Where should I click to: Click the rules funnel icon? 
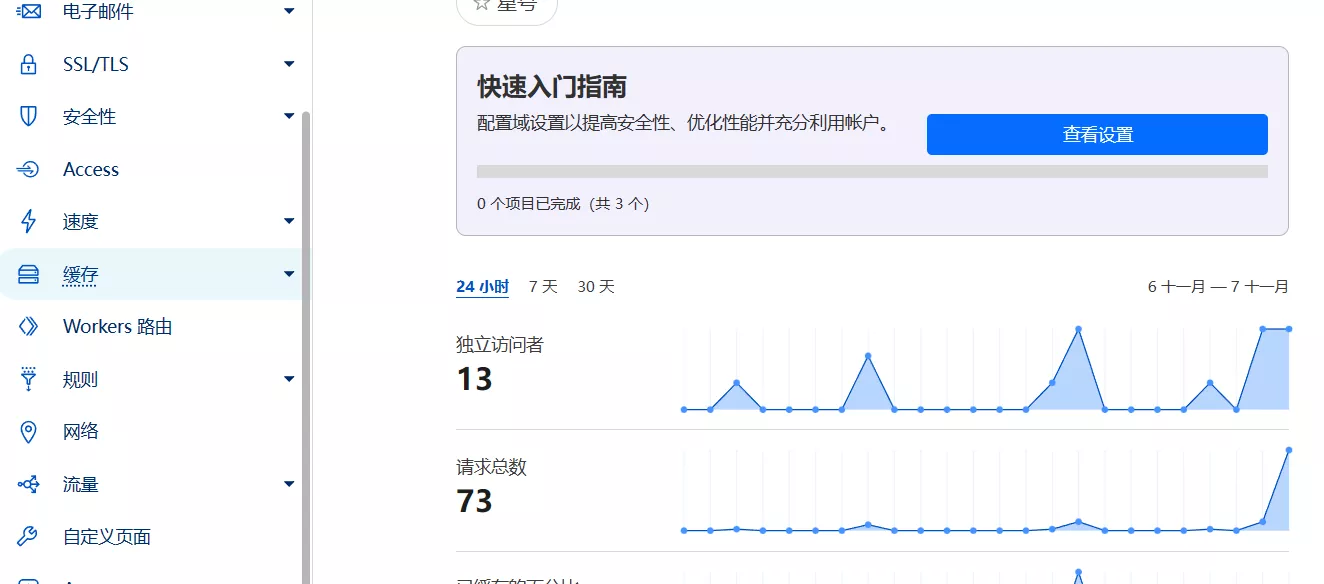click(x=28, y=379)
